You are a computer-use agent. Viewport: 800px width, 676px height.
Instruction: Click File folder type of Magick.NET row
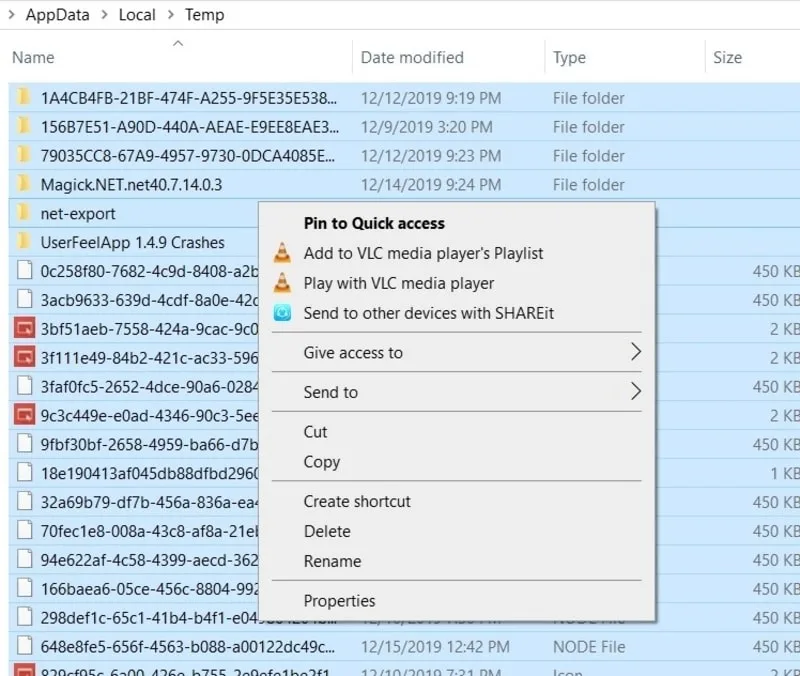589,185
